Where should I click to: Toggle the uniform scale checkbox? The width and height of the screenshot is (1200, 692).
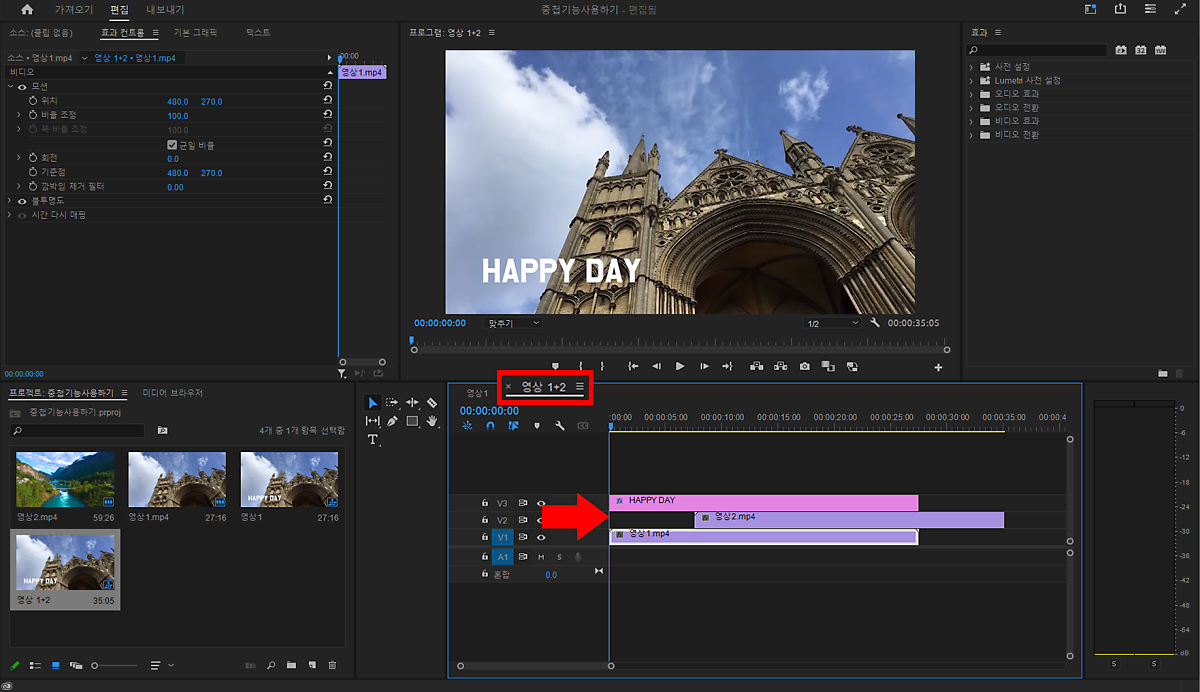(172, 145)
